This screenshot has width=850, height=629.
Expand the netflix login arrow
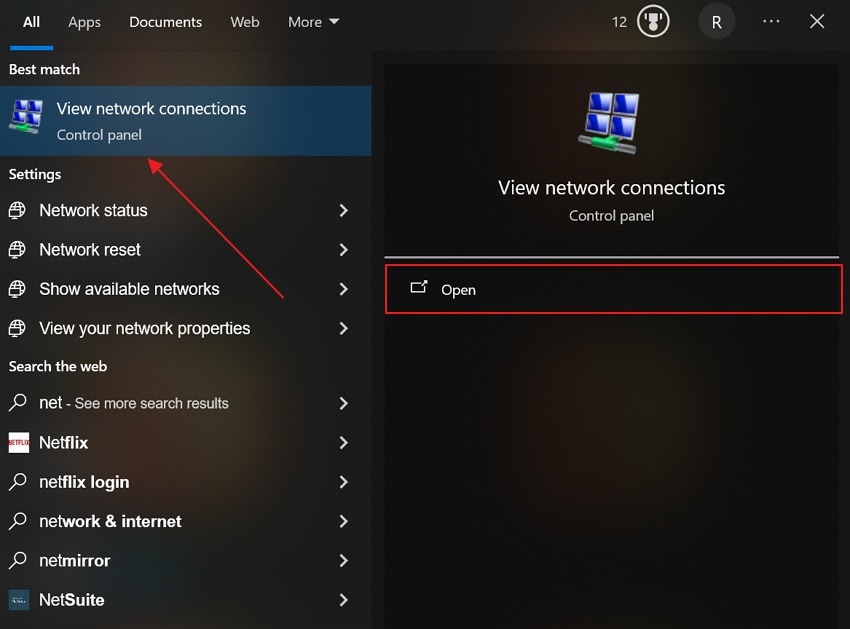[343, 482]
